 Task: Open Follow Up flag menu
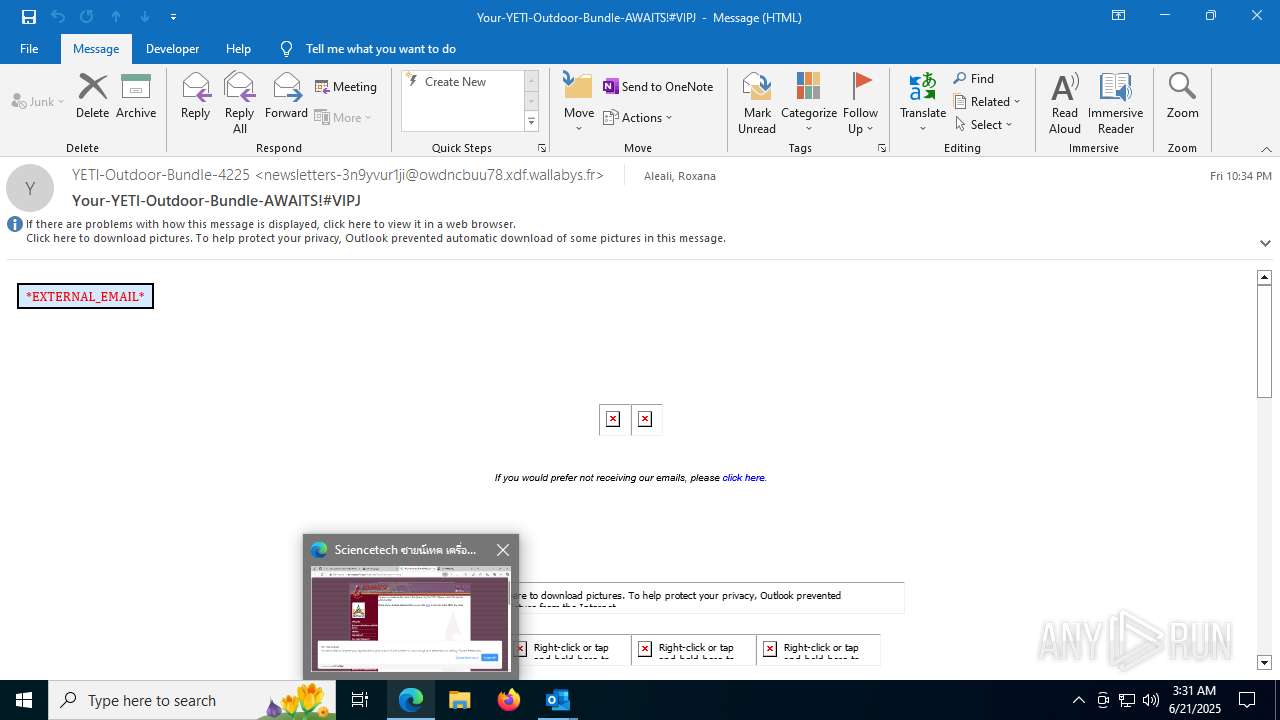point(860,103)
